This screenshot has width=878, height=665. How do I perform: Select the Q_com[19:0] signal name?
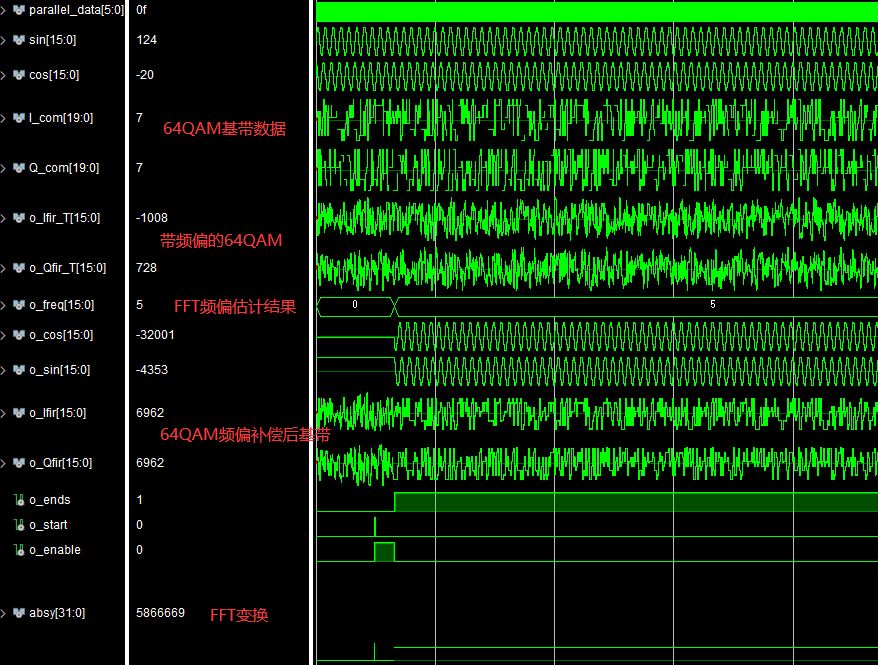click(x=64, y=168)
